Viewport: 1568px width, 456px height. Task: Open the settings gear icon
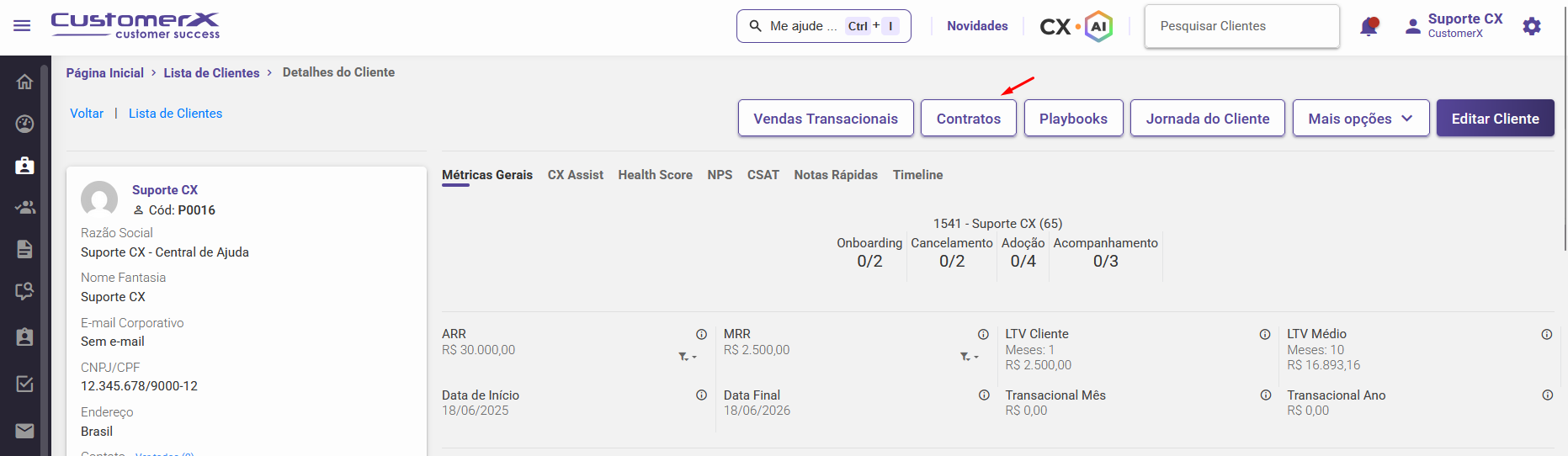[x=1532, y=26]
